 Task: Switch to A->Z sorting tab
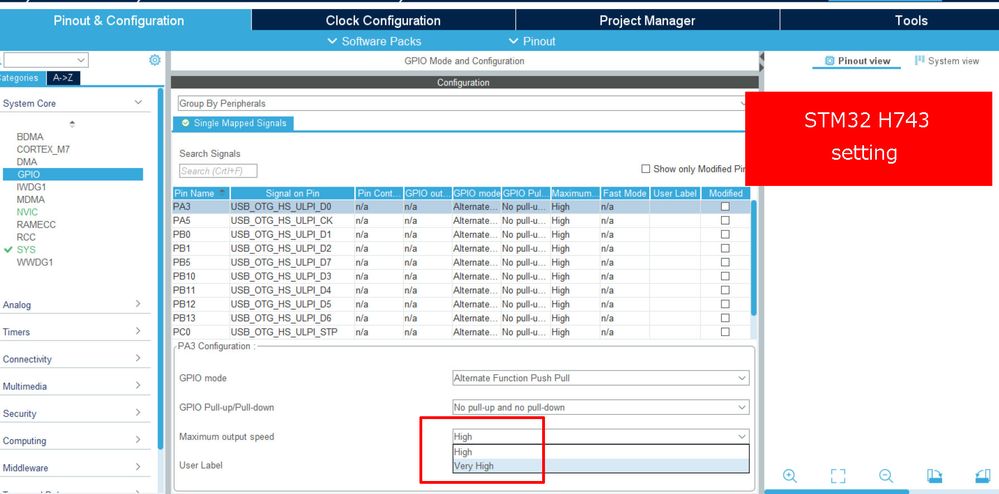(x=63, y=78)
